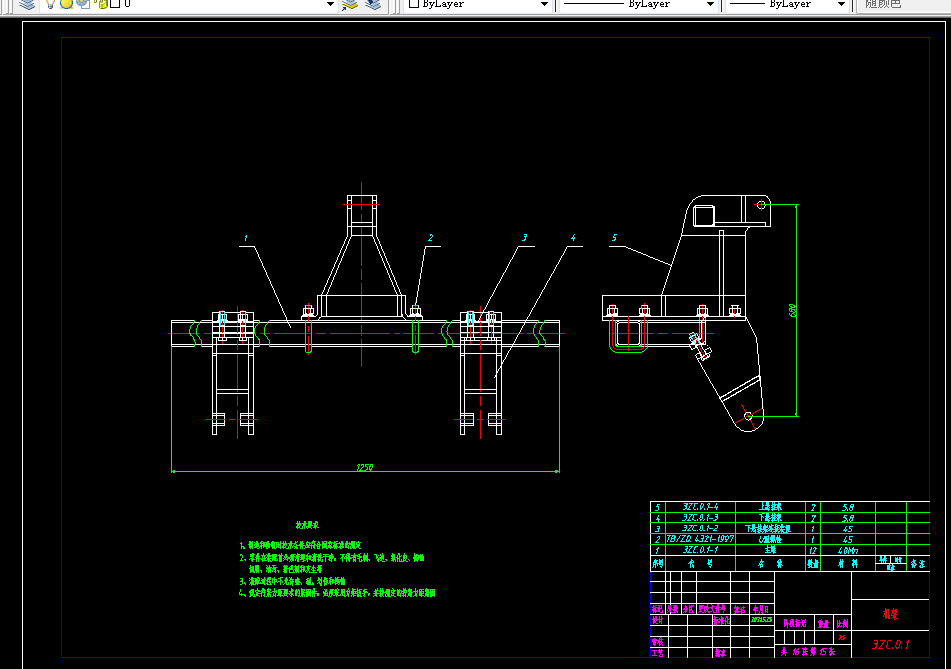
Task: Click part code 3ZC.0.1-1 cell
Action: (x=701, y=550)
